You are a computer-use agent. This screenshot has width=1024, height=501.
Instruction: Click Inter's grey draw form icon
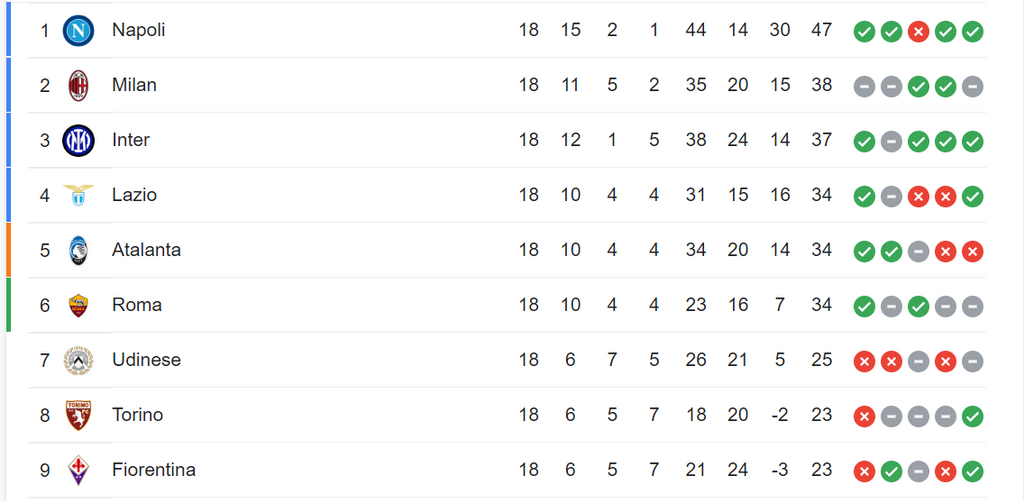point(891,141)
